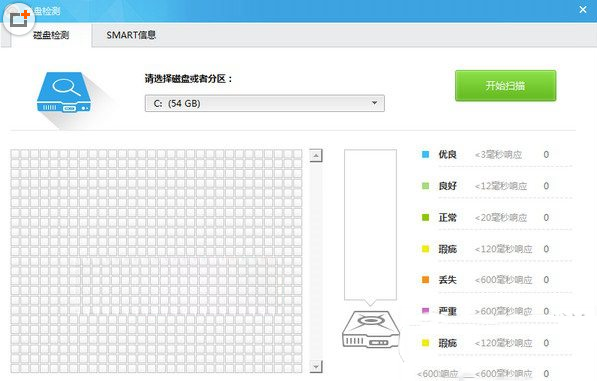Click the 严重 legend label

tap(447, 311)
